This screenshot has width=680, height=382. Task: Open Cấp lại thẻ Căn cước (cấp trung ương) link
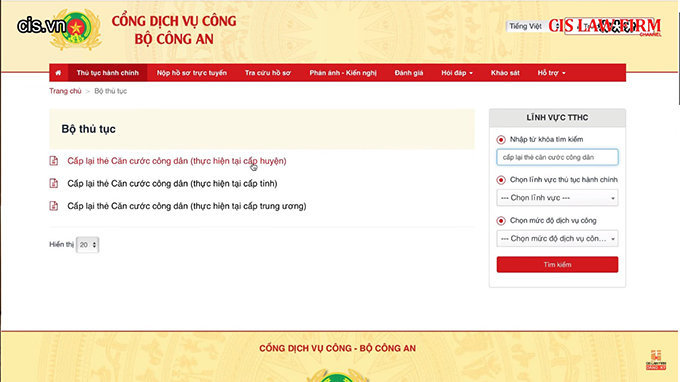pyautogui.click(x=186, y=206)
